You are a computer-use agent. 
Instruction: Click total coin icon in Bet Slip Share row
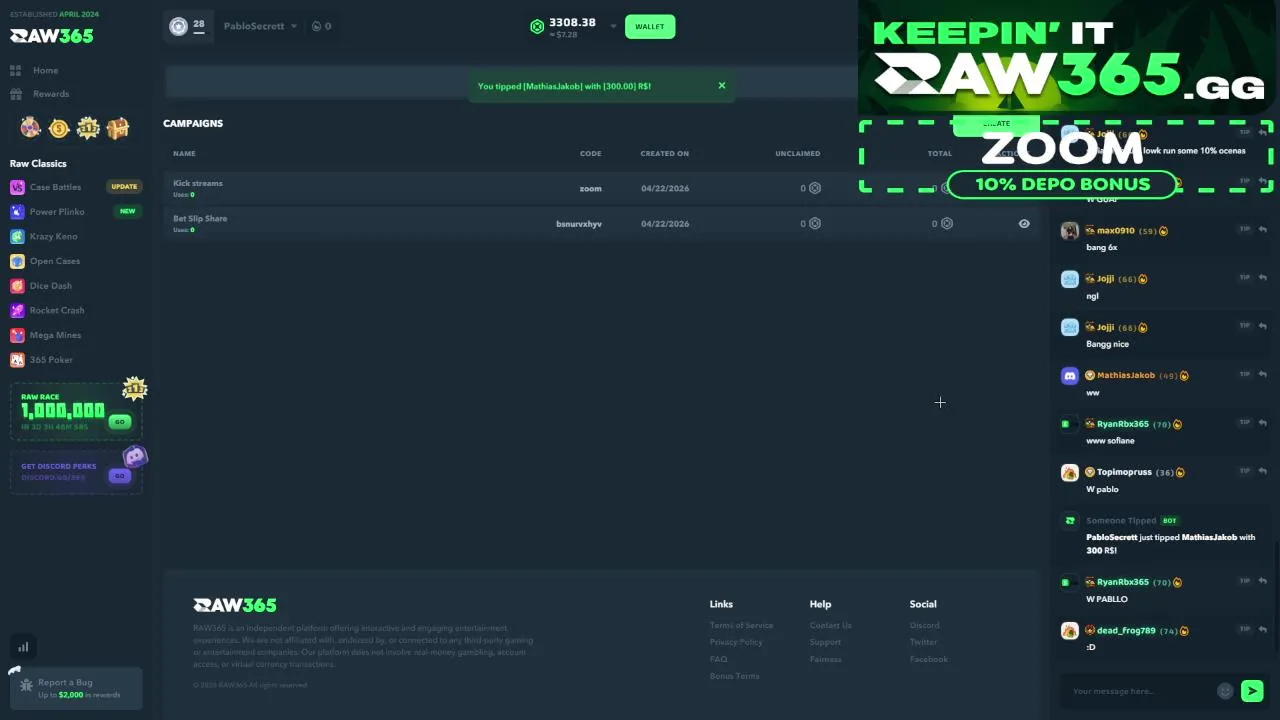click(947, 224)
